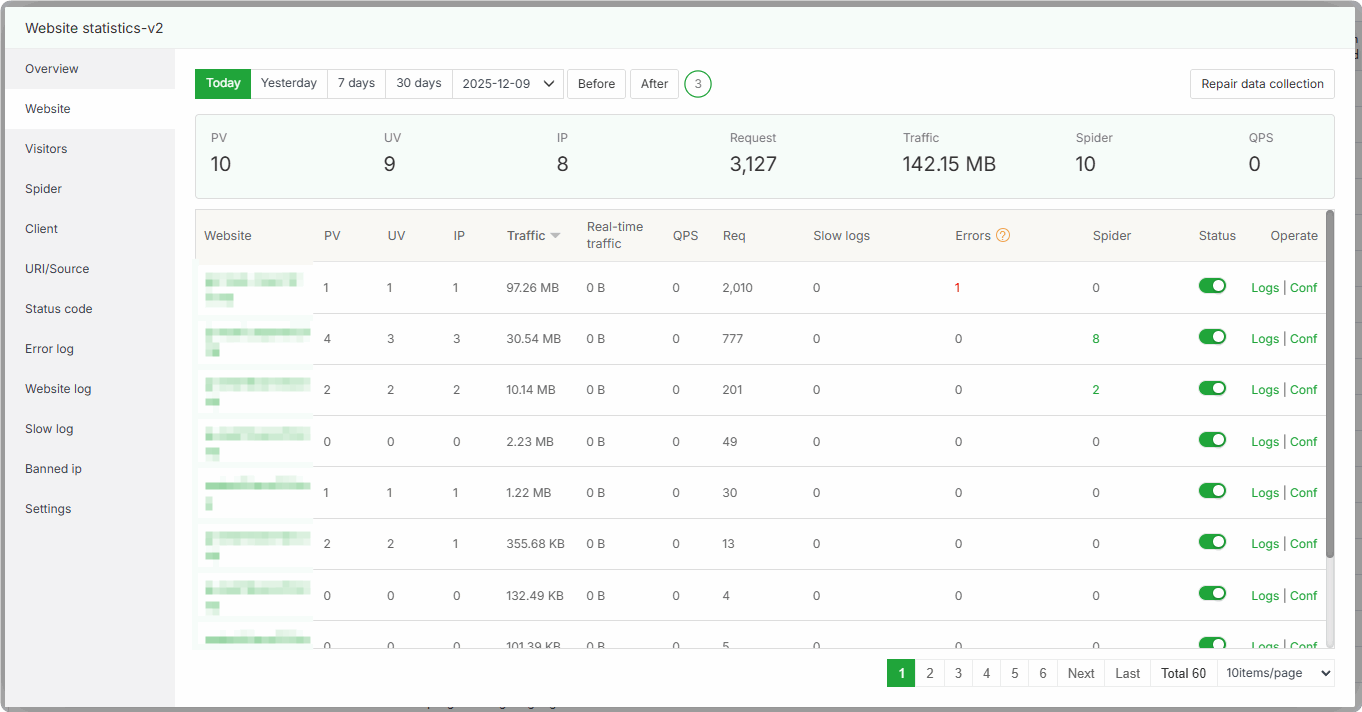Viewport: 1362px width, 712px height.
Task: Turn off status switch for the 2.23 MB site
Action: click(x=1212, y=440)
